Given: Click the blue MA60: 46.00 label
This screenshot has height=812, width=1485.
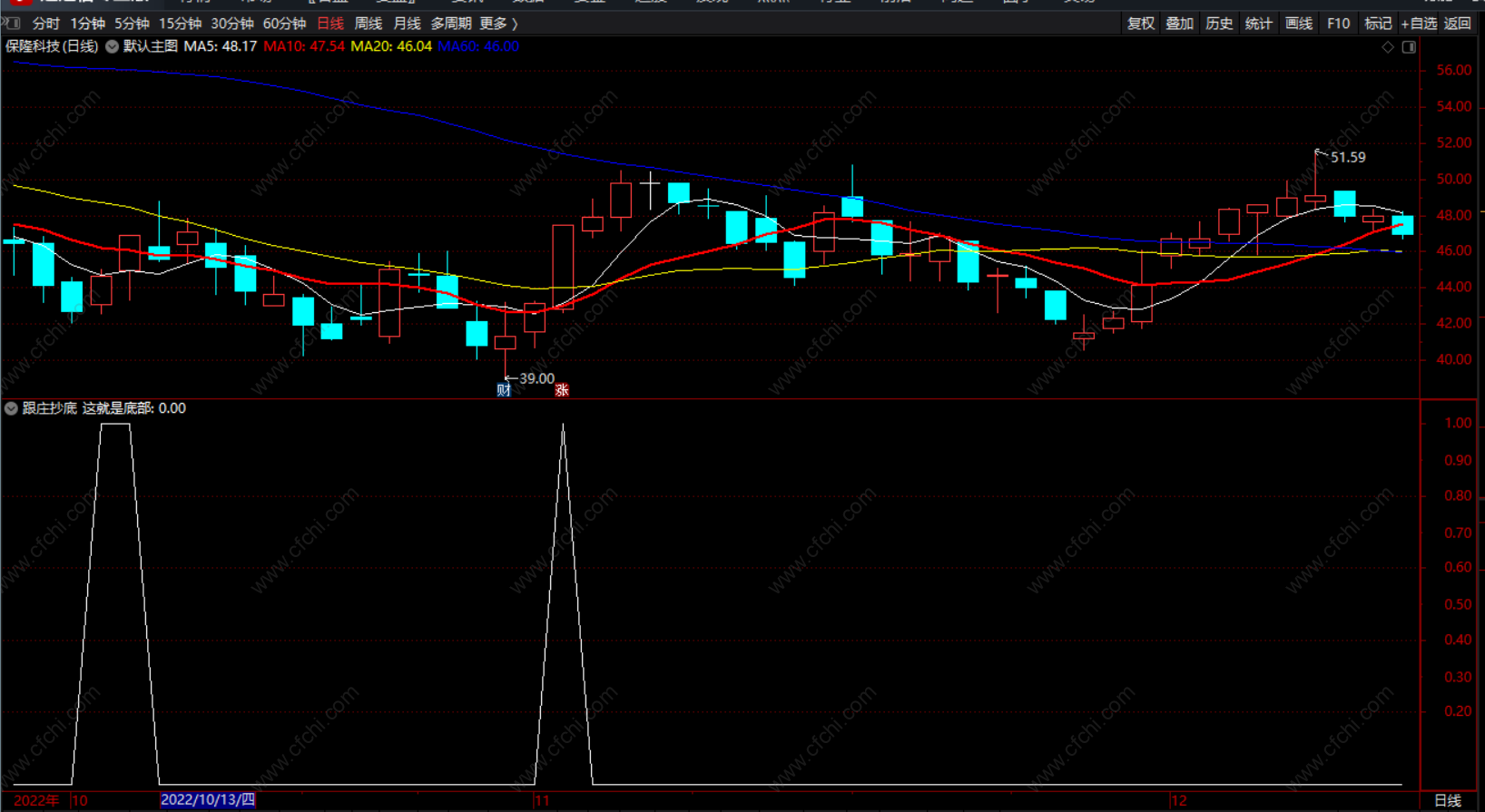Looking at the screenshot, I should 478,46.
